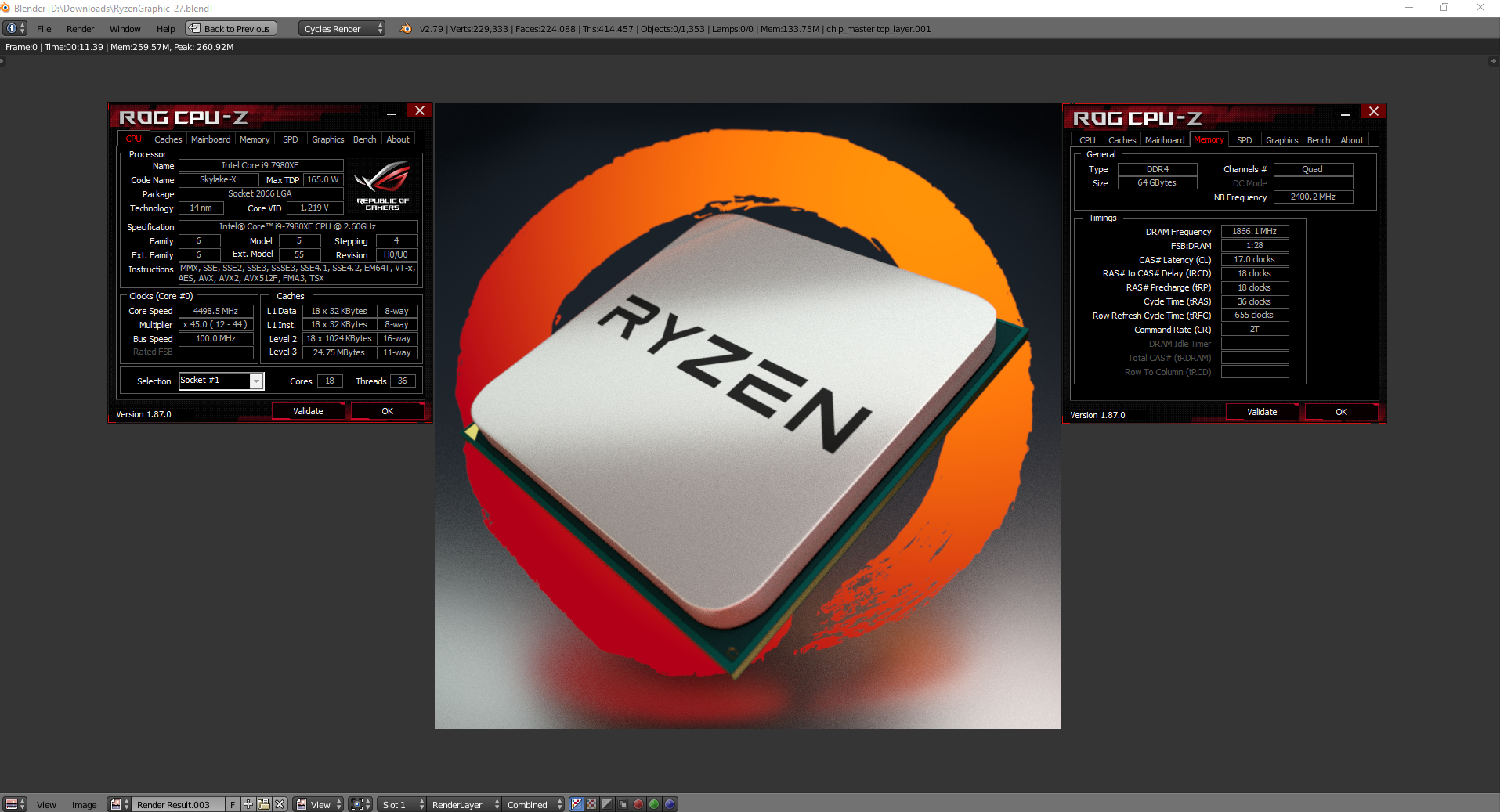Screen dimensions: 1500x812
Task: Close the left ROG CPU-Z window
Action: [420, 111]
